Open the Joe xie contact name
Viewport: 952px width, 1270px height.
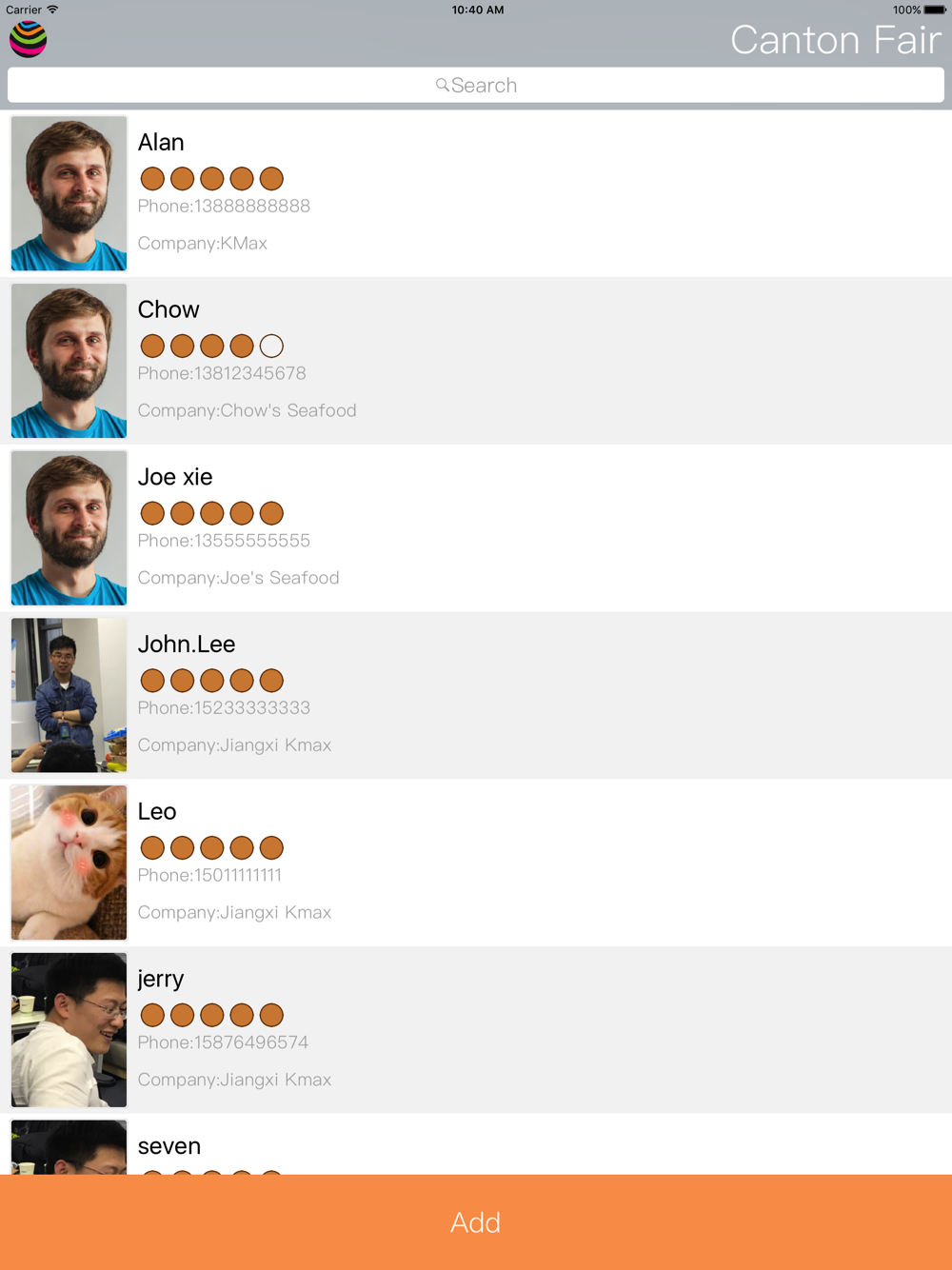pyautogui.click(x=175, y=477)
